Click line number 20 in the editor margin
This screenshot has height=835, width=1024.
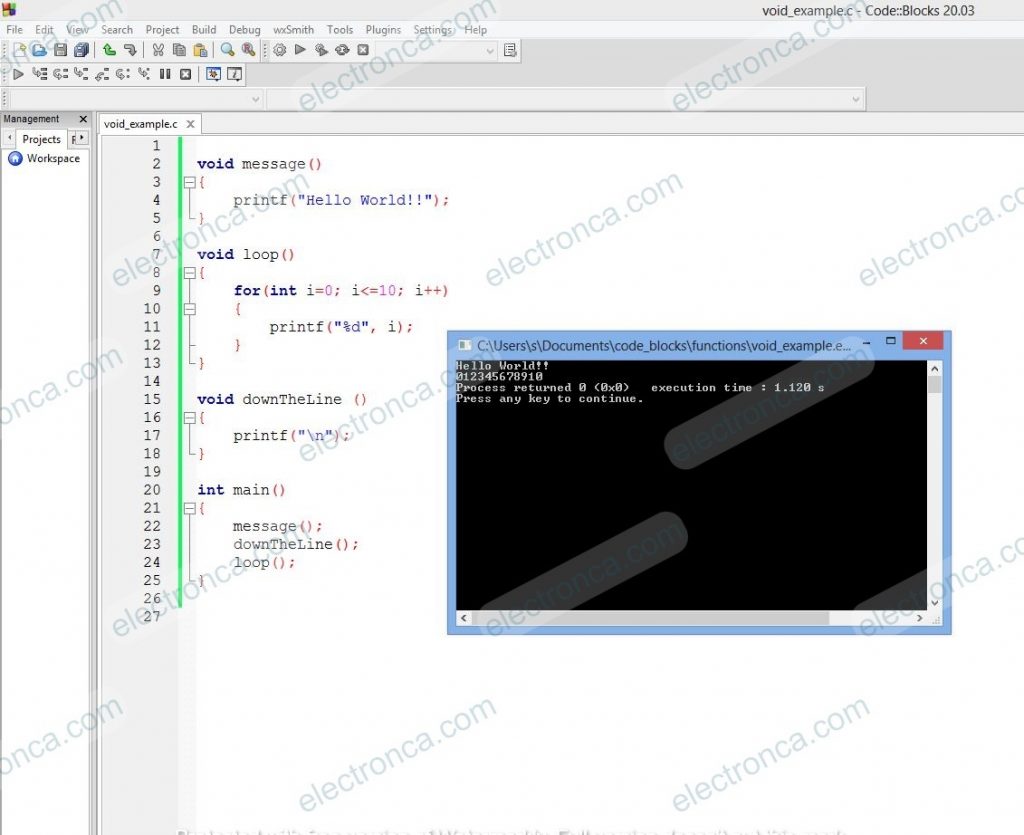(152, 490)
